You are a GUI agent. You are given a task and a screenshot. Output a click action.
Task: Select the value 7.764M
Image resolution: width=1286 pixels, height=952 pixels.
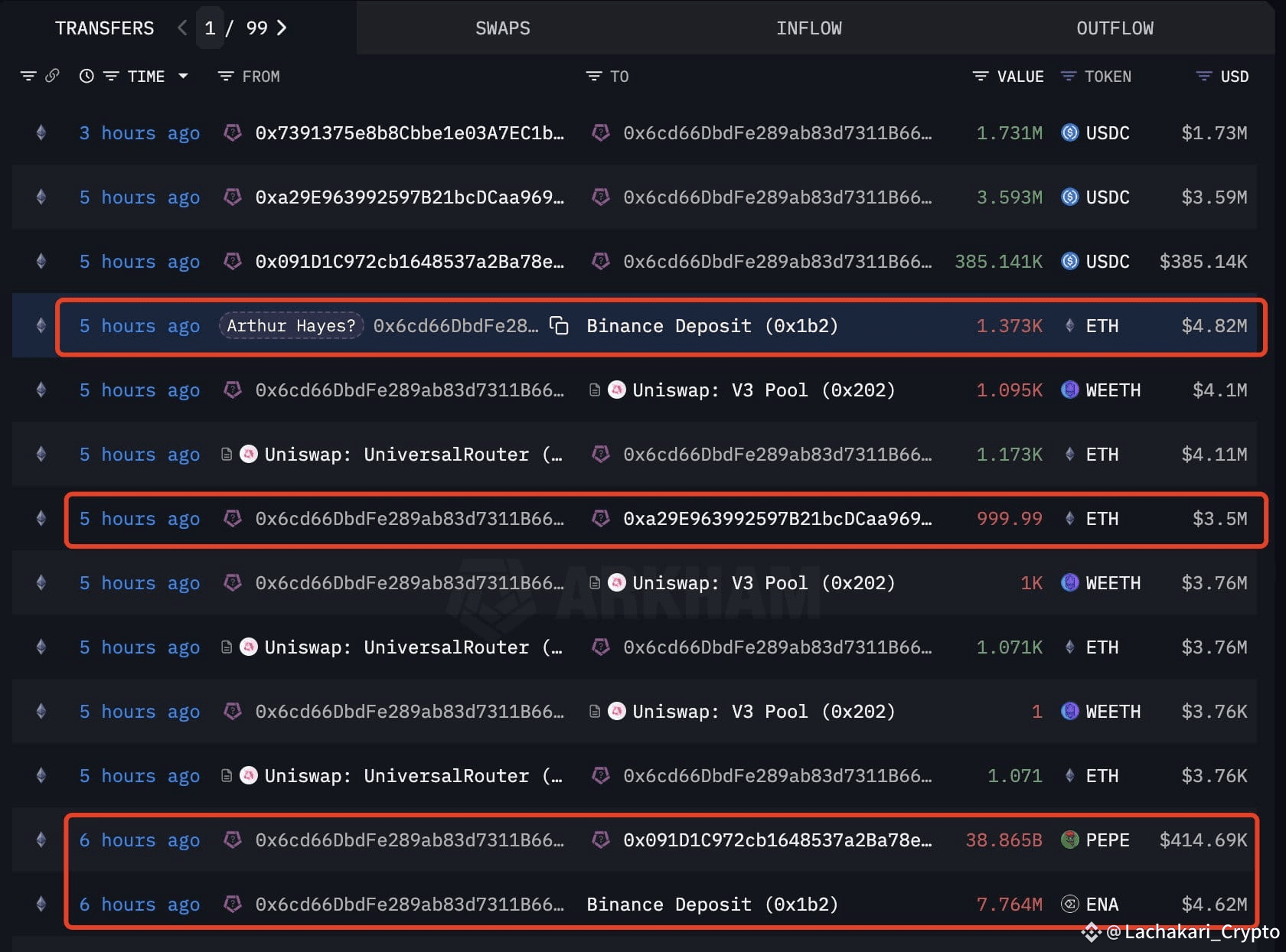coord(1009,905)
